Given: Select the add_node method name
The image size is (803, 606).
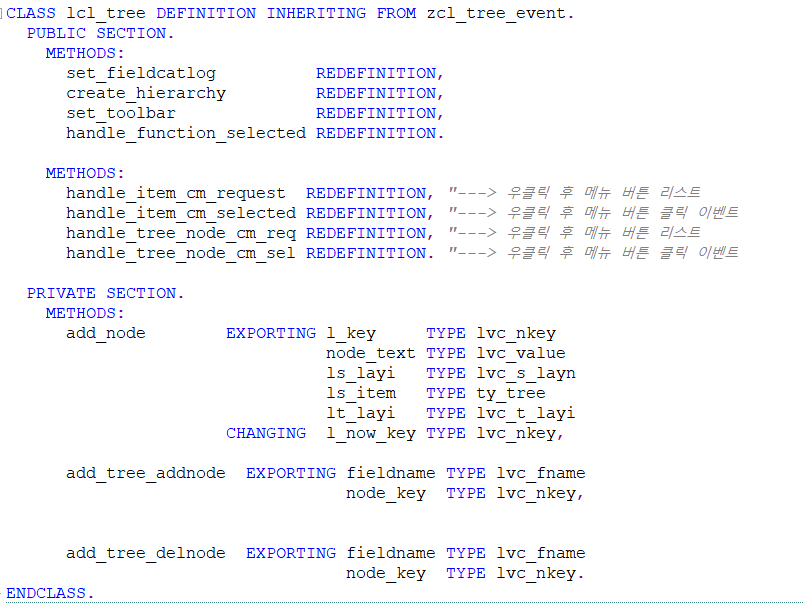Looking at the screenshot, I should tap(106, 333).
